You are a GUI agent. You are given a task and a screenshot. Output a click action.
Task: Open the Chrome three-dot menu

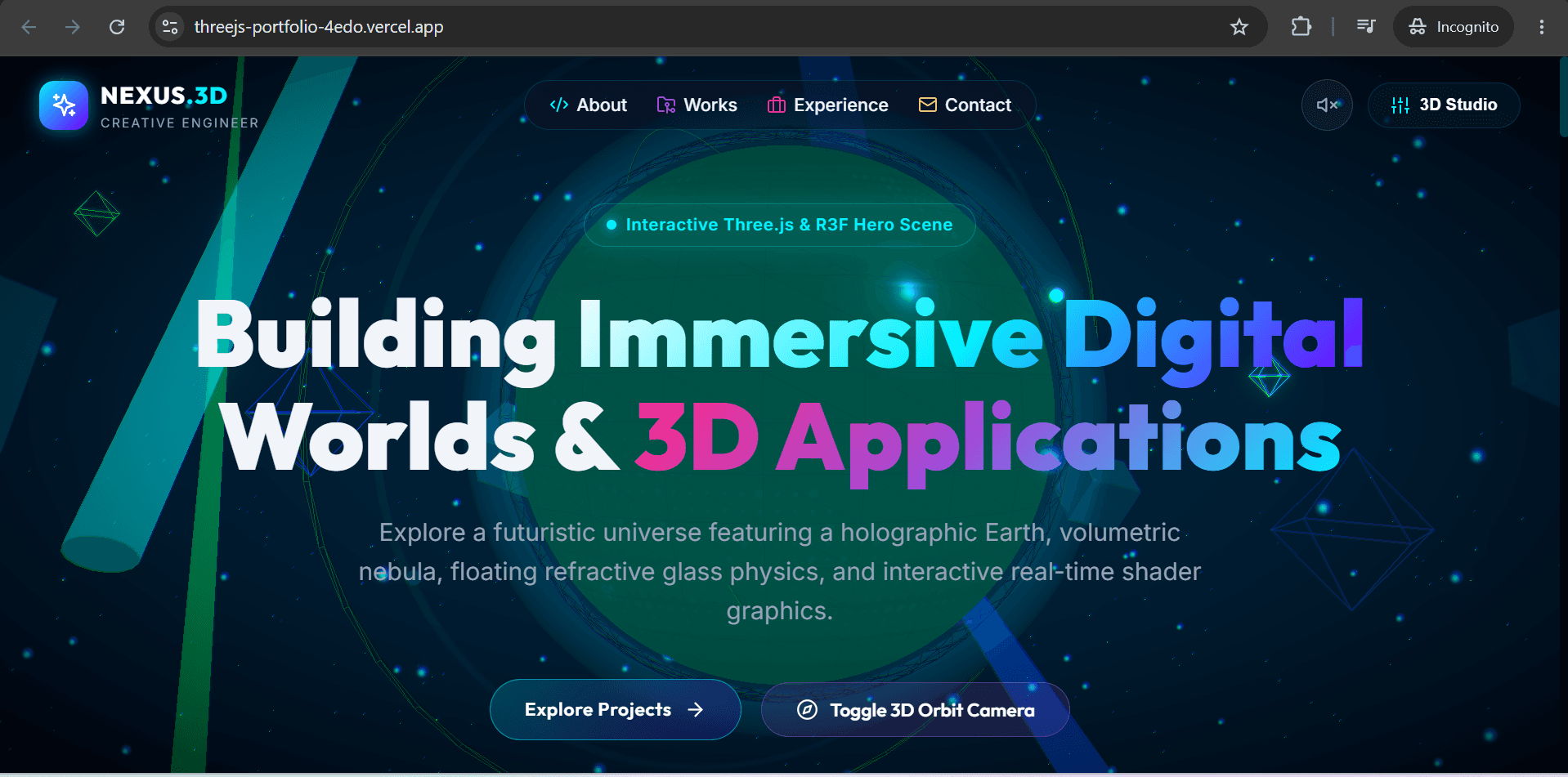[x=1541, y=27]
